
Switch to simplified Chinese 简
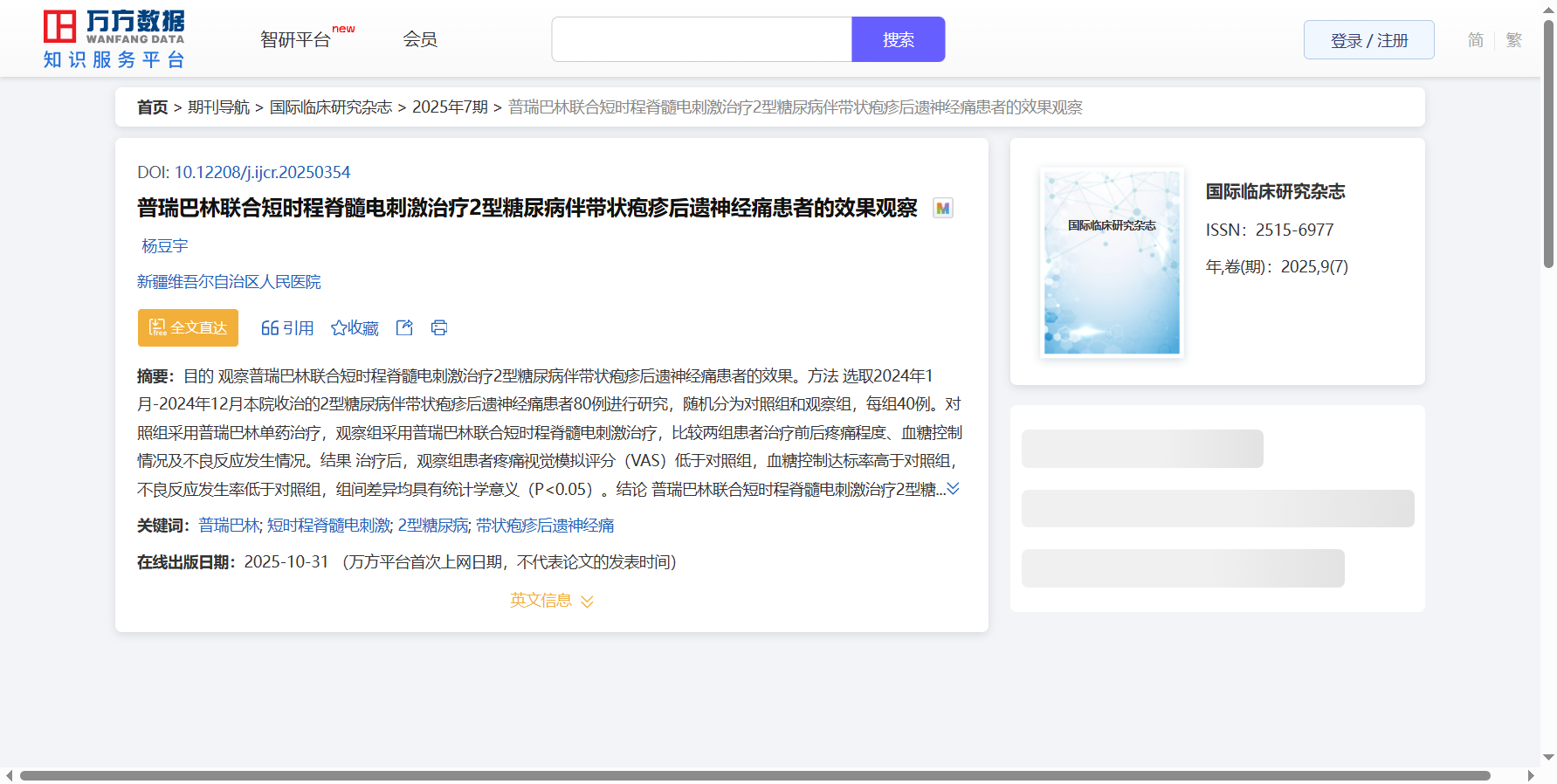pos(1475,40)
